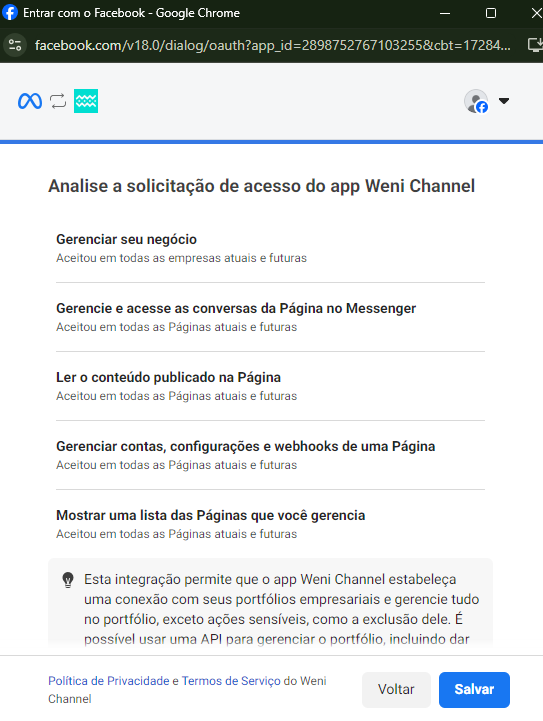
Task: Click the sync arrows icon in header
Action: pyautogui.click(x=58, y=101)
